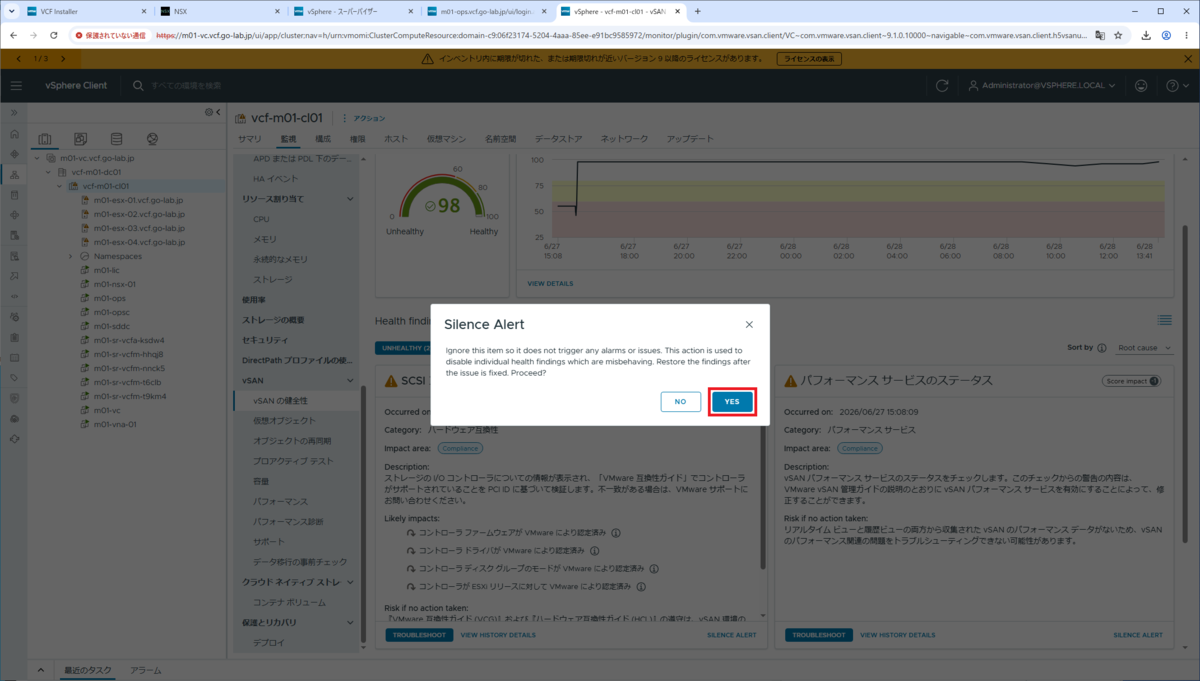1200x681 pixels.
Task: Collapse リソース割り当て section
Action: click(350, 199)
